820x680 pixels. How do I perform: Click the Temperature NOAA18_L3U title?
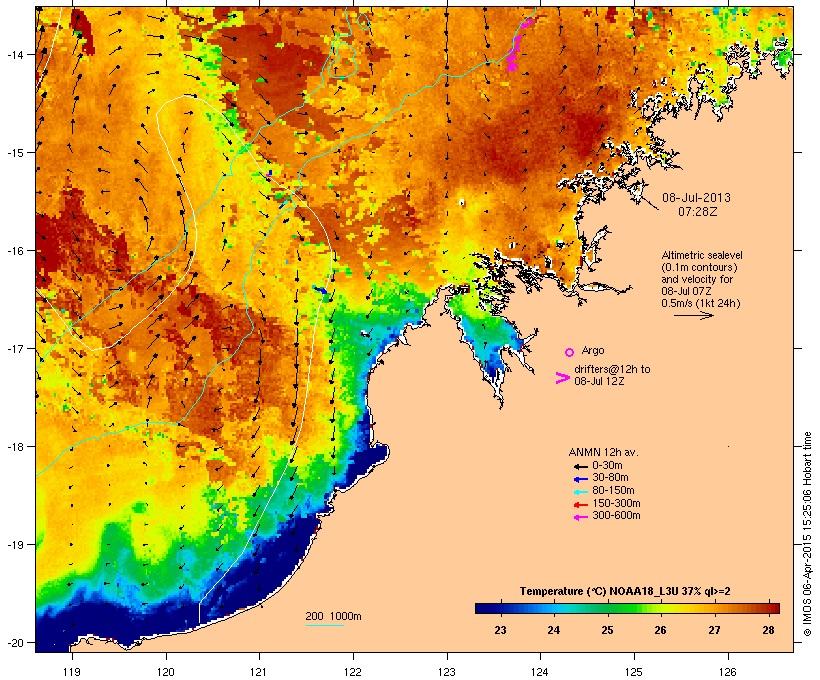625,592
